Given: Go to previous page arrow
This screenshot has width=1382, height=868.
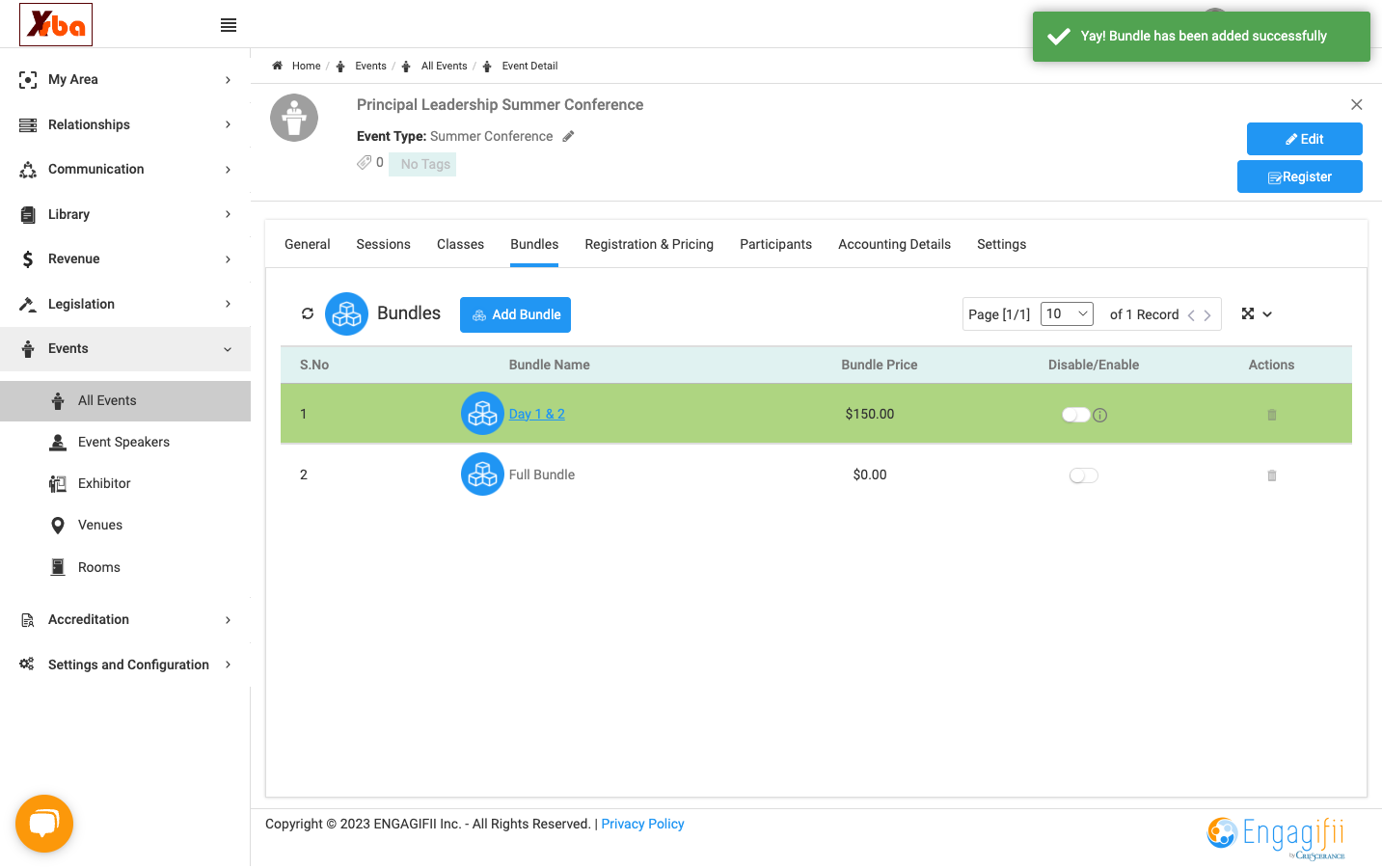Looking at the screenshot, I should point(1191,315).
